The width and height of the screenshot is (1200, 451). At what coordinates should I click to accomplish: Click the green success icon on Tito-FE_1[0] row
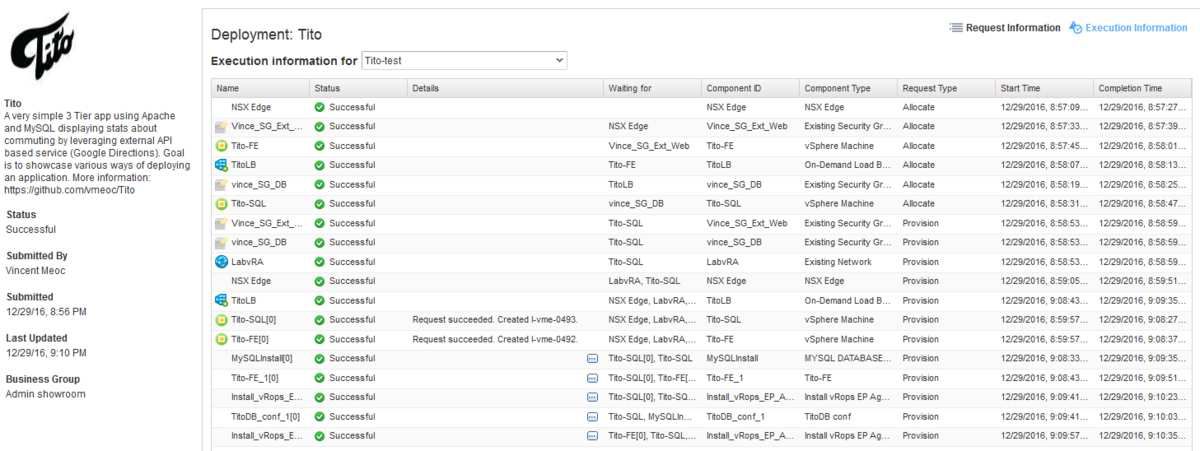[320, 378]
